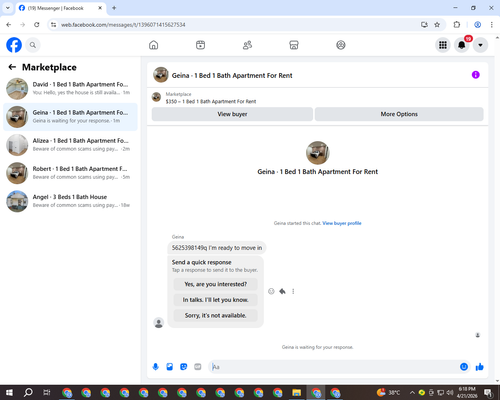Image resolution: width=500 pixels, height=400 pixels.
Task: Open Angel's 3 Beds 1 Bath House chat
Action: pyautogui.click(x=70, y=201)
